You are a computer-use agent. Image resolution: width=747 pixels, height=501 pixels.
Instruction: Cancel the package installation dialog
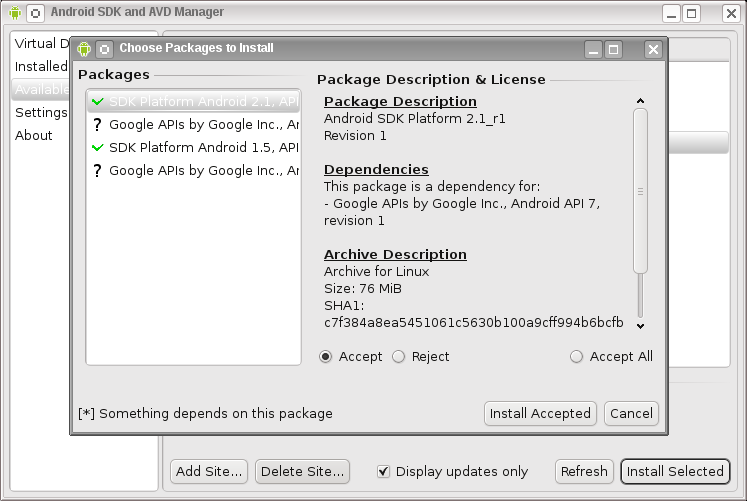(x=631, y=413)
